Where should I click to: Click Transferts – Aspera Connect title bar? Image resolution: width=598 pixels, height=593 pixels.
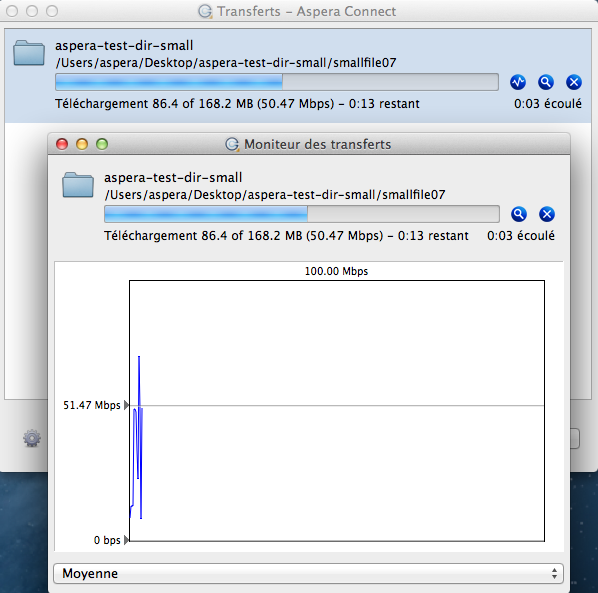click(299, 11)
